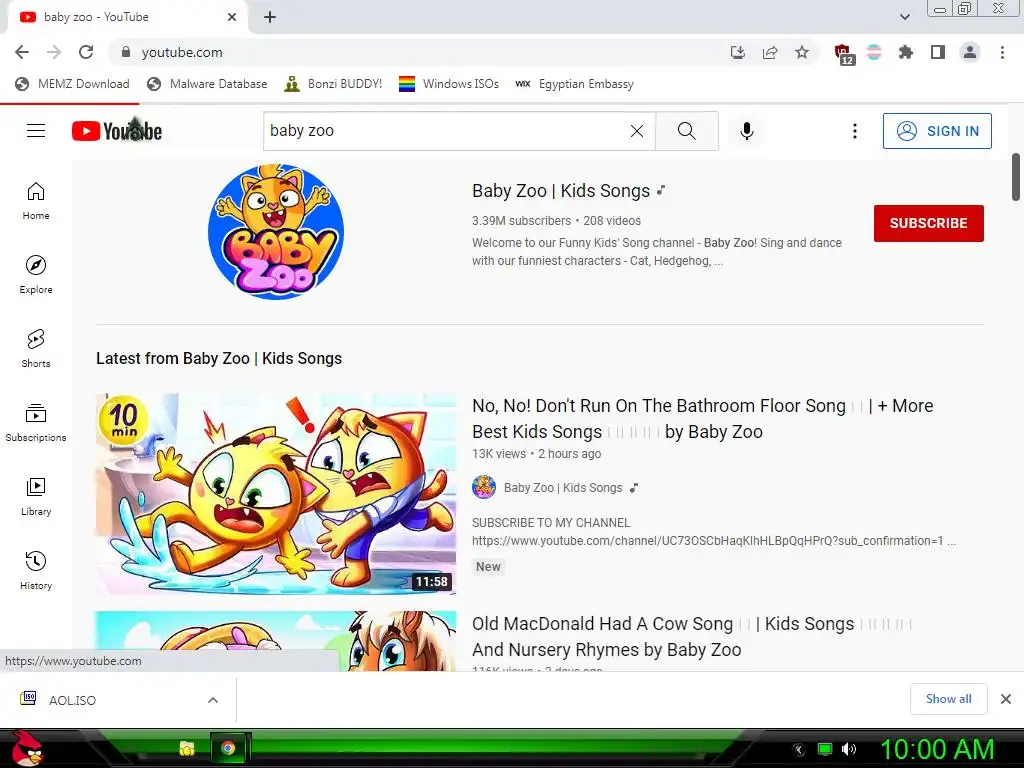
Task: Click the volume speaker in system tray
Action: pos(849,749)
